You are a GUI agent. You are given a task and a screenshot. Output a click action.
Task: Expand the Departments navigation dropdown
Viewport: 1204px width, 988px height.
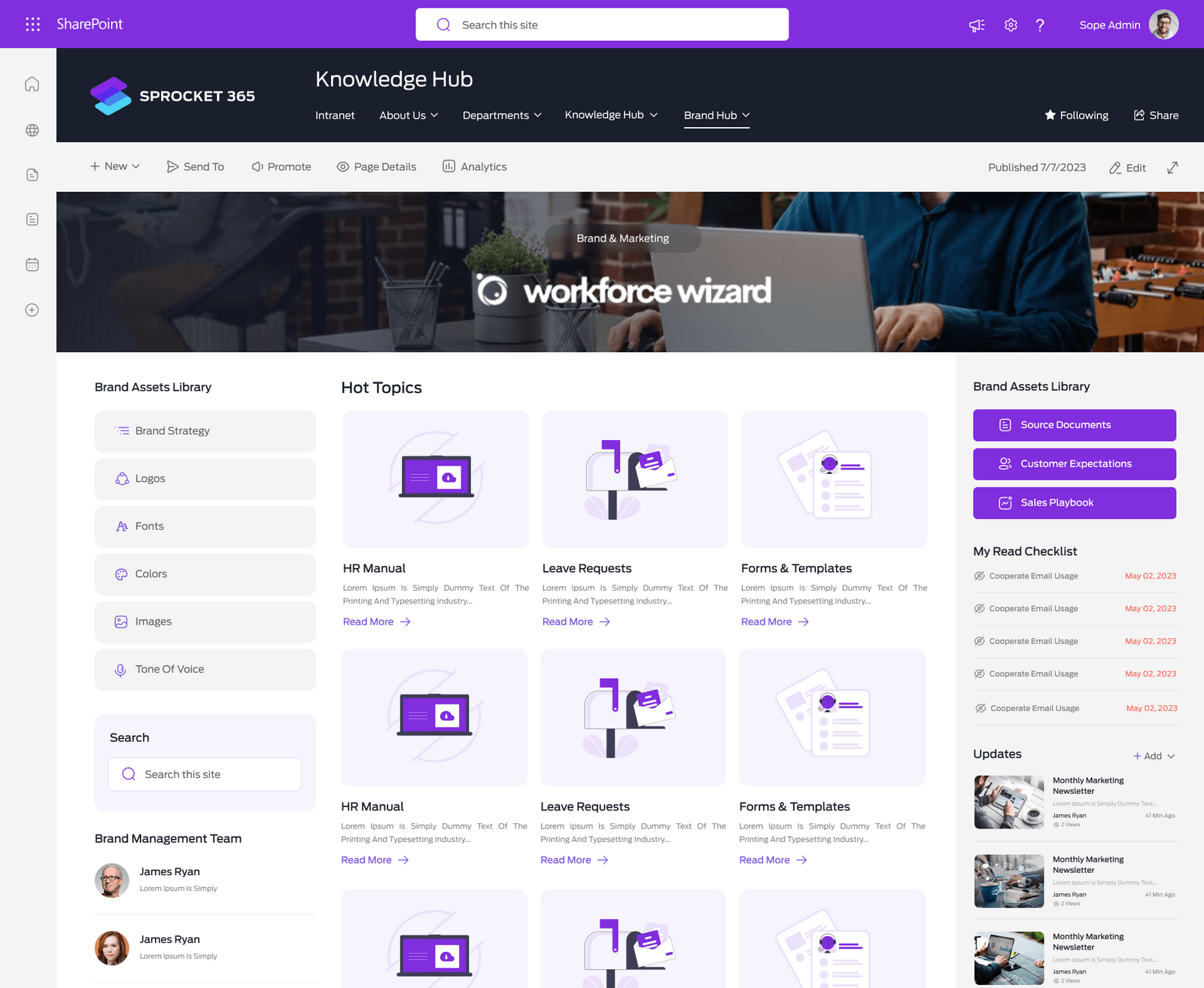[x=502, y=115]
